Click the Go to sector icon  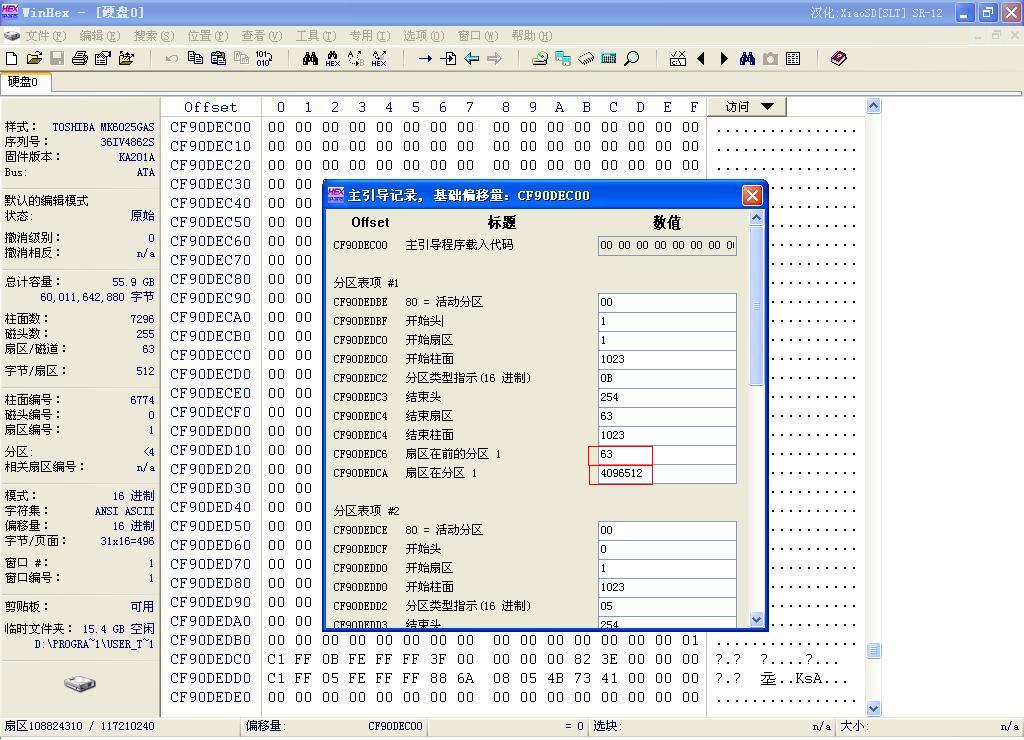pos(448,59)
